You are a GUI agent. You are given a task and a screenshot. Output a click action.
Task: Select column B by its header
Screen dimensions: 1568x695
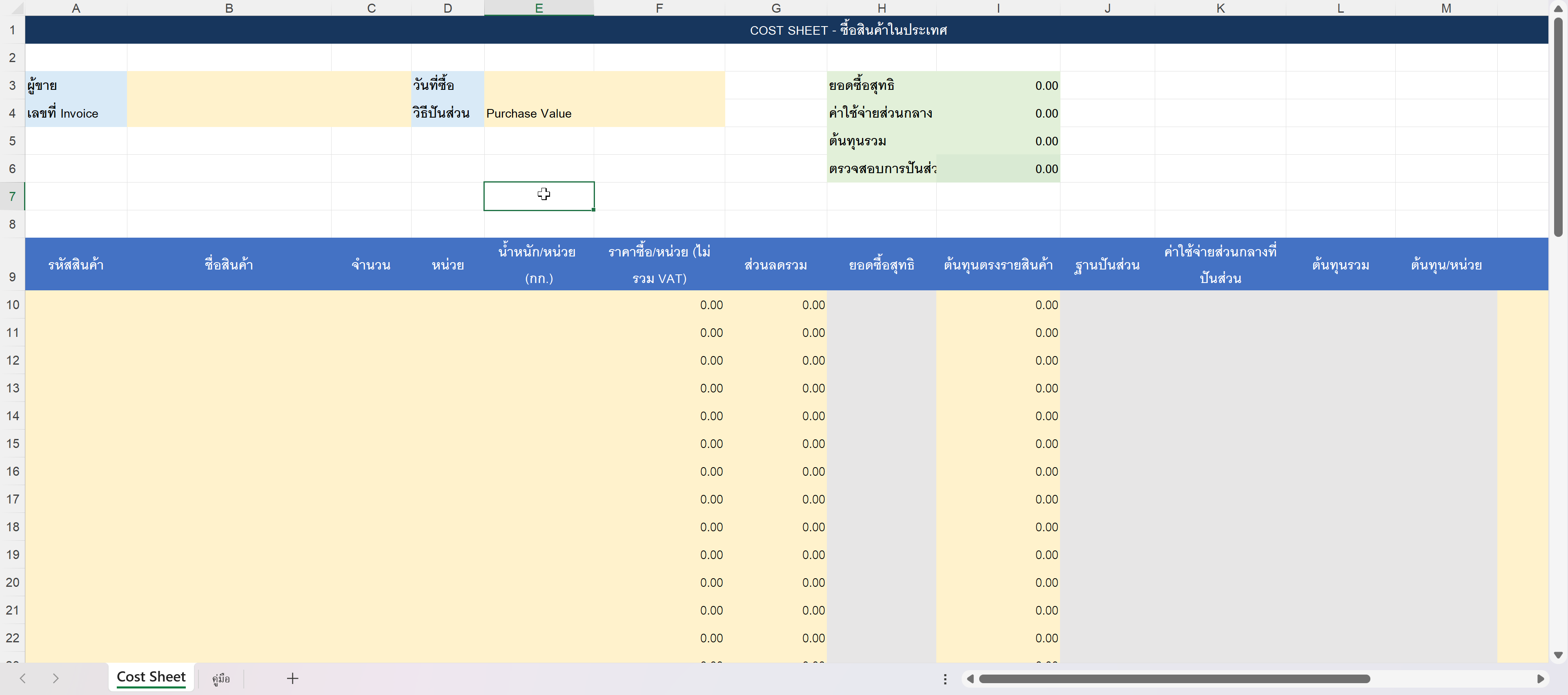(x=229, y=8)
